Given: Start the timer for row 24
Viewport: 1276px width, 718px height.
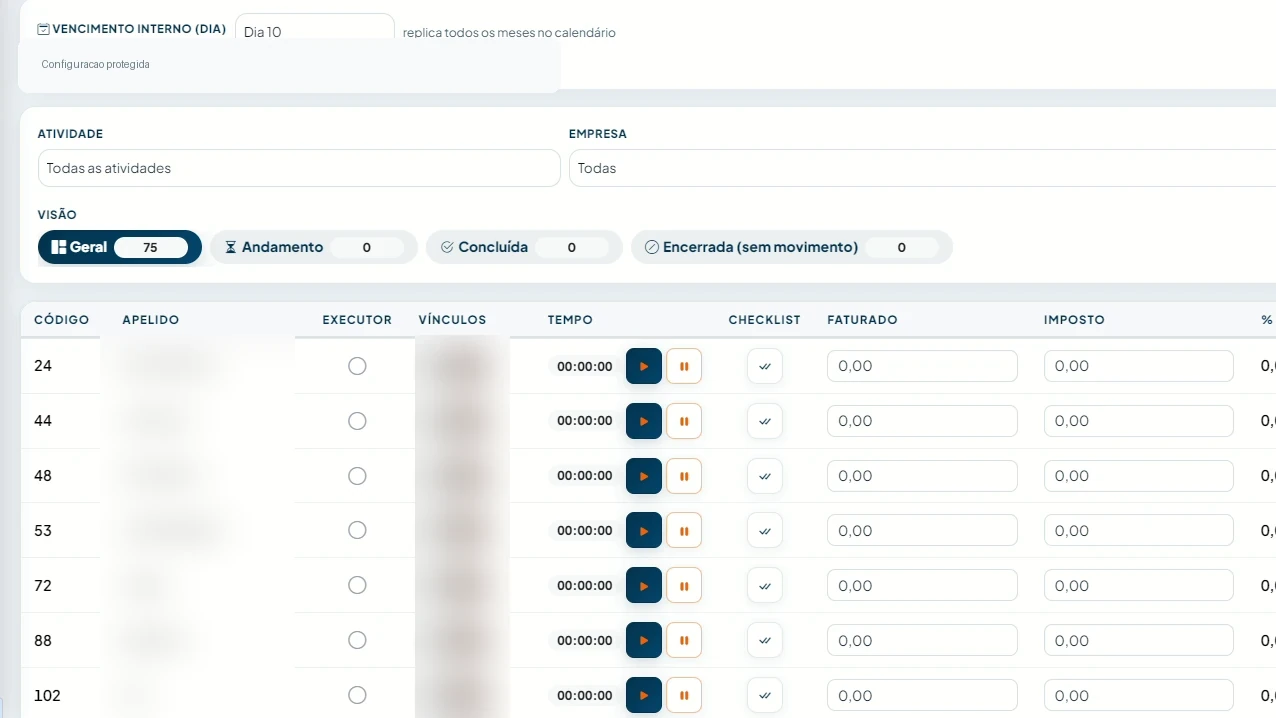Looking at the screenshot, I should 644,366.
